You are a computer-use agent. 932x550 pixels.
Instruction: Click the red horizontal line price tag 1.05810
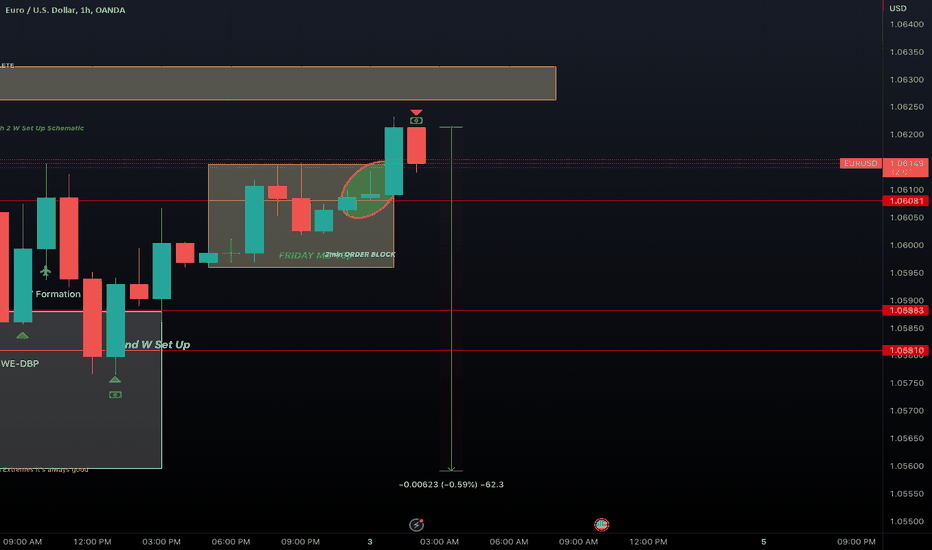click(906, 350)
